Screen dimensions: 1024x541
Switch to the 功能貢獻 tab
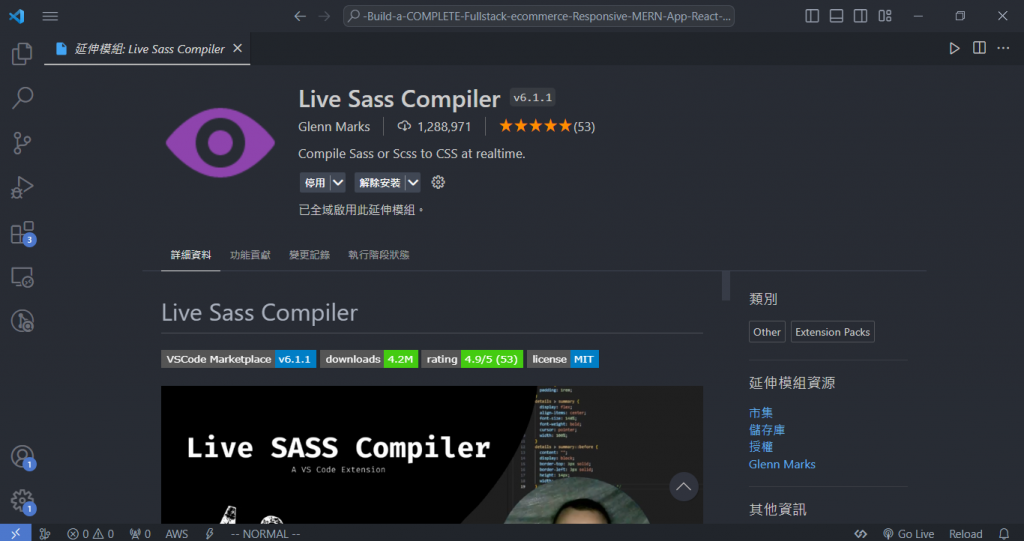pos(250,255)
